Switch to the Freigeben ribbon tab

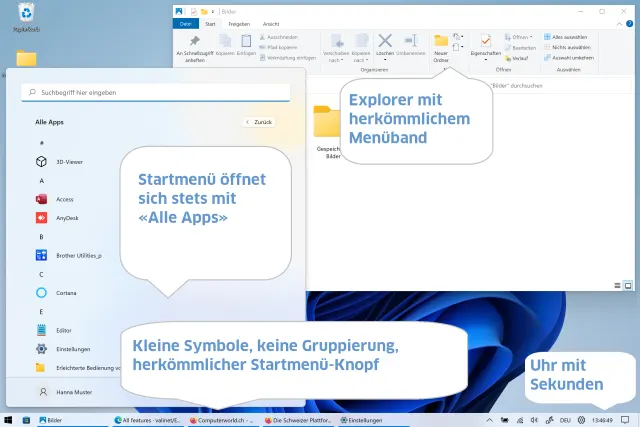[239, 24]
